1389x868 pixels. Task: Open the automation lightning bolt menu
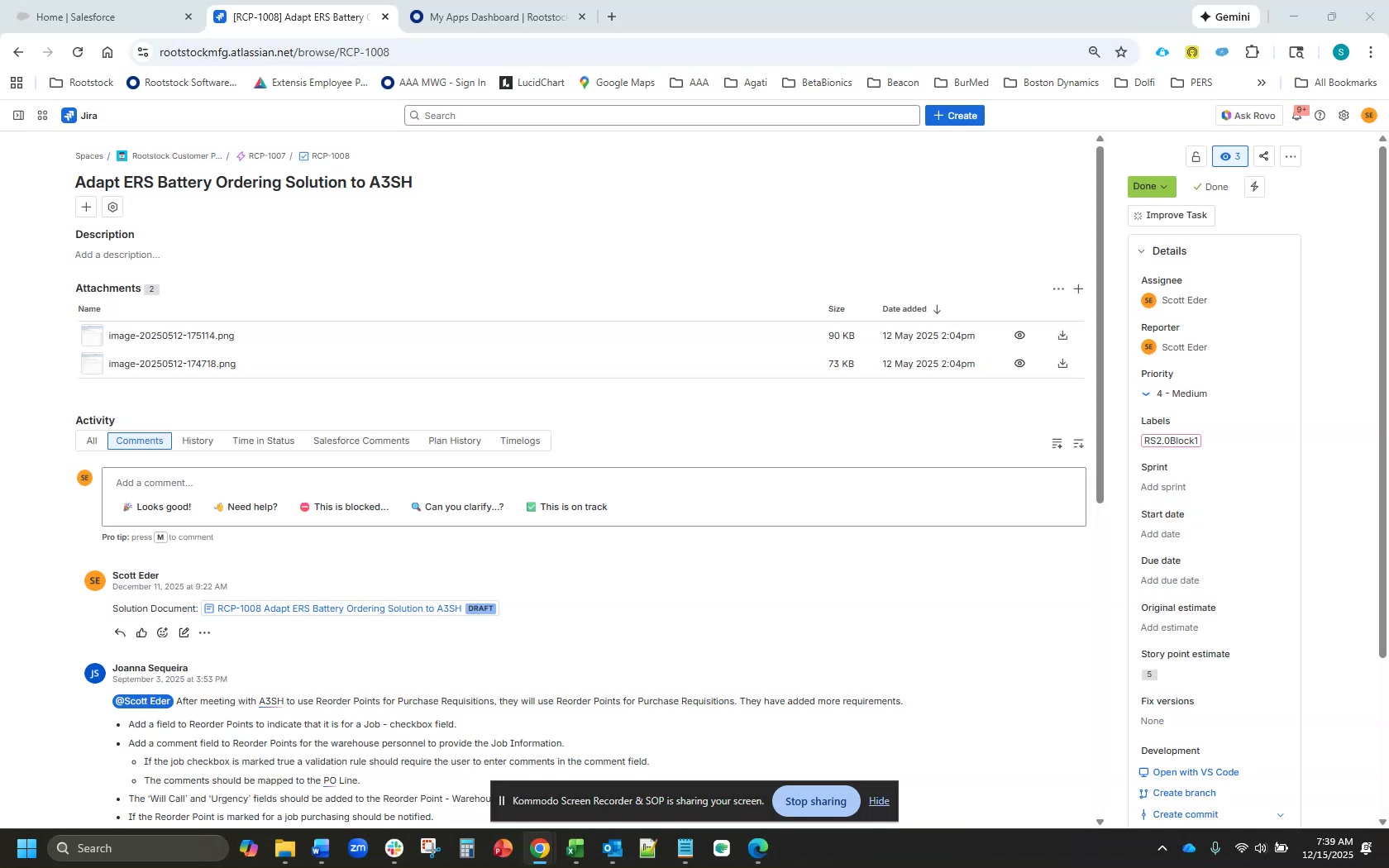click(x=1255, y=187)
